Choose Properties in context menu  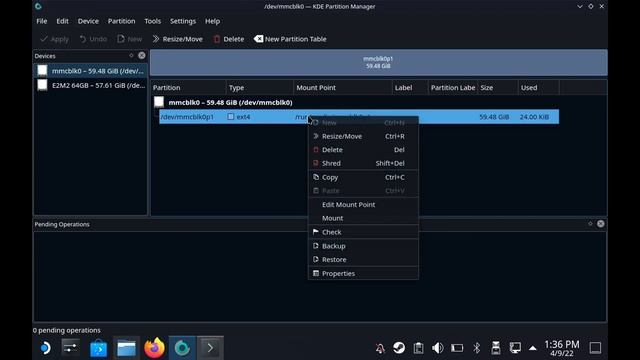pos(363,273)
